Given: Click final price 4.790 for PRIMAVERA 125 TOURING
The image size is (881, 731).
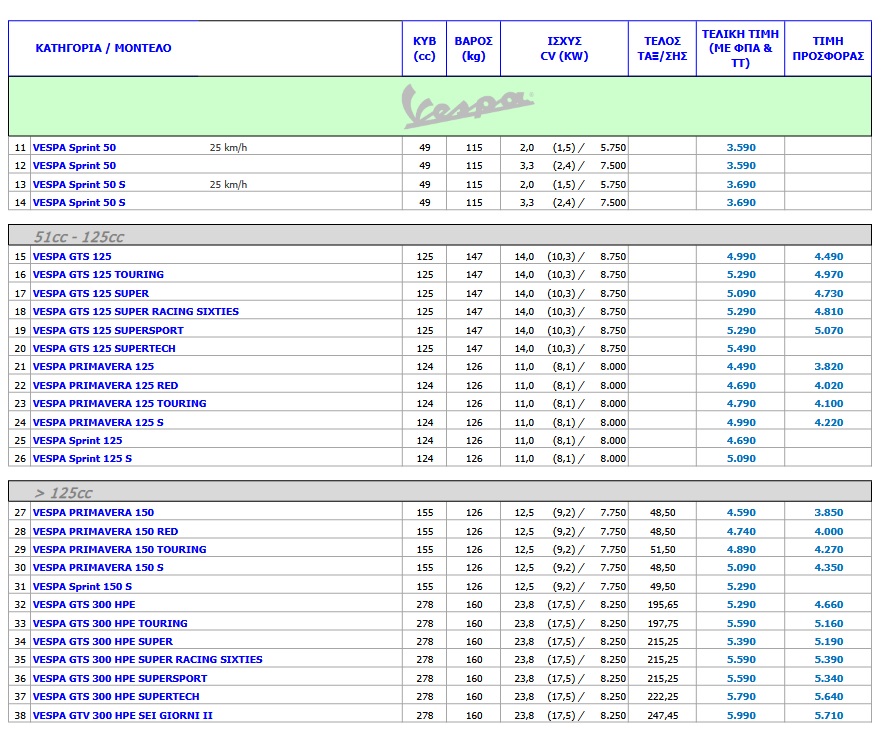Looking at the screenshot, I should tap(741, 403).
